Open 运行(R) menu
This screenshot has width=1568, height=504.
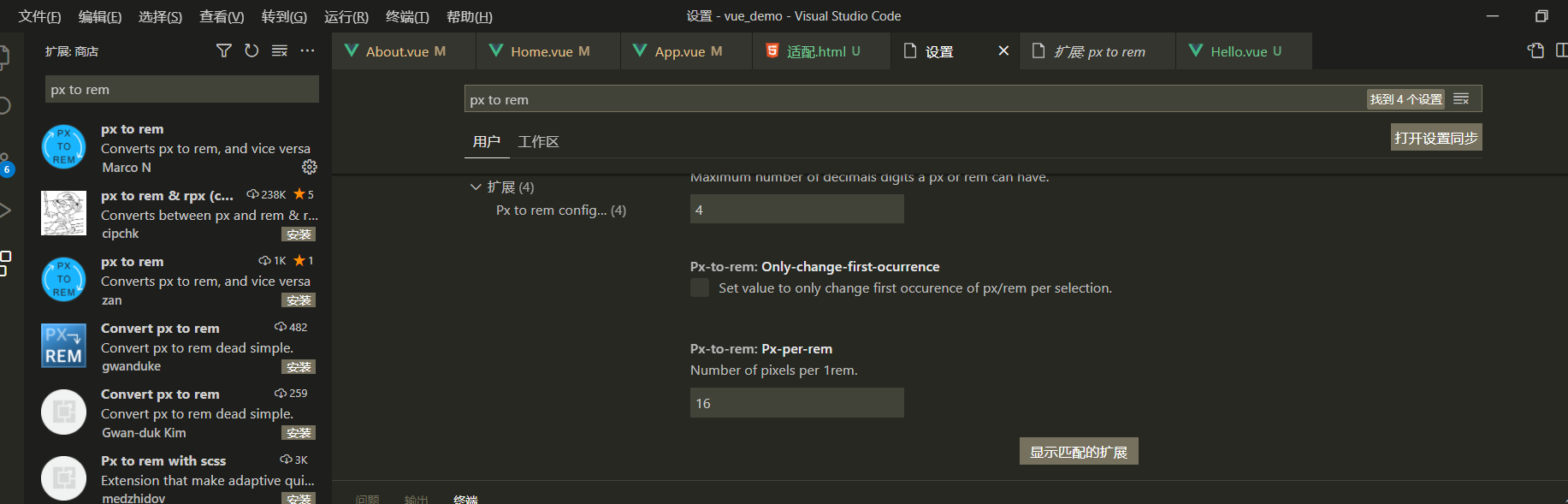click(346, 16)
